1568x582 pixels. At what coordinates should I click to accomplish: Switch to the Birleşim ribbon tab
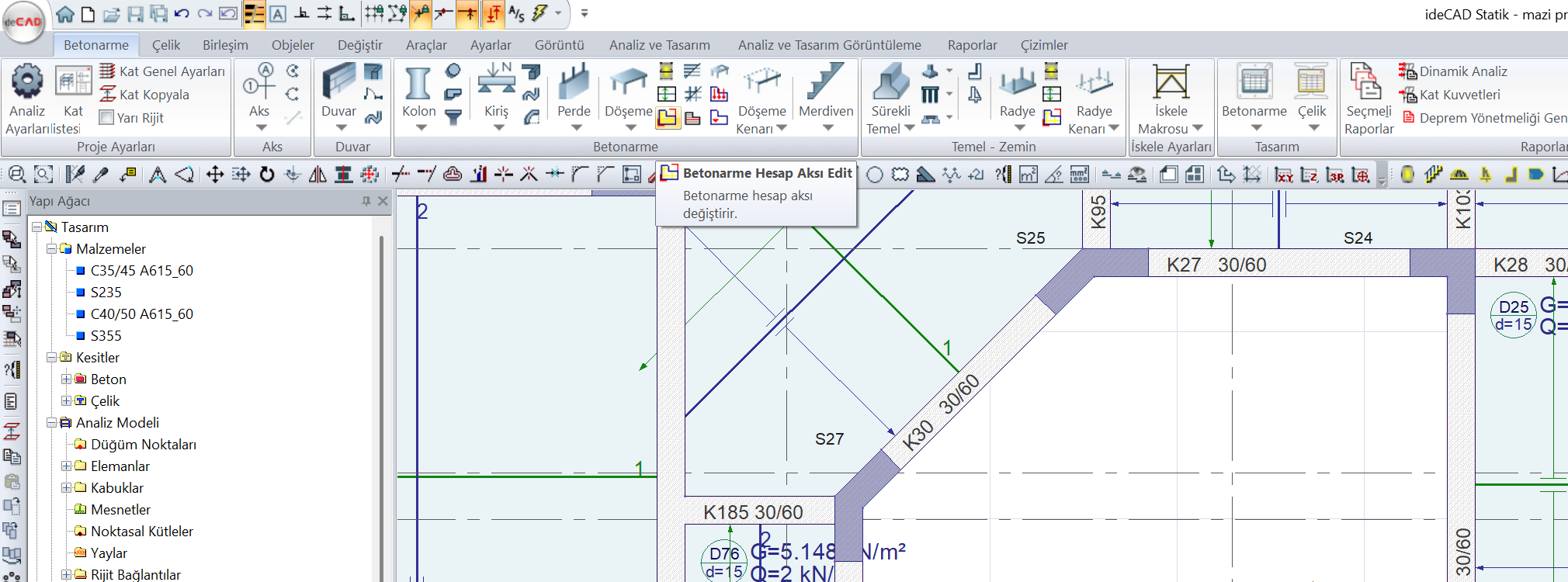click(x=225, y=45)
